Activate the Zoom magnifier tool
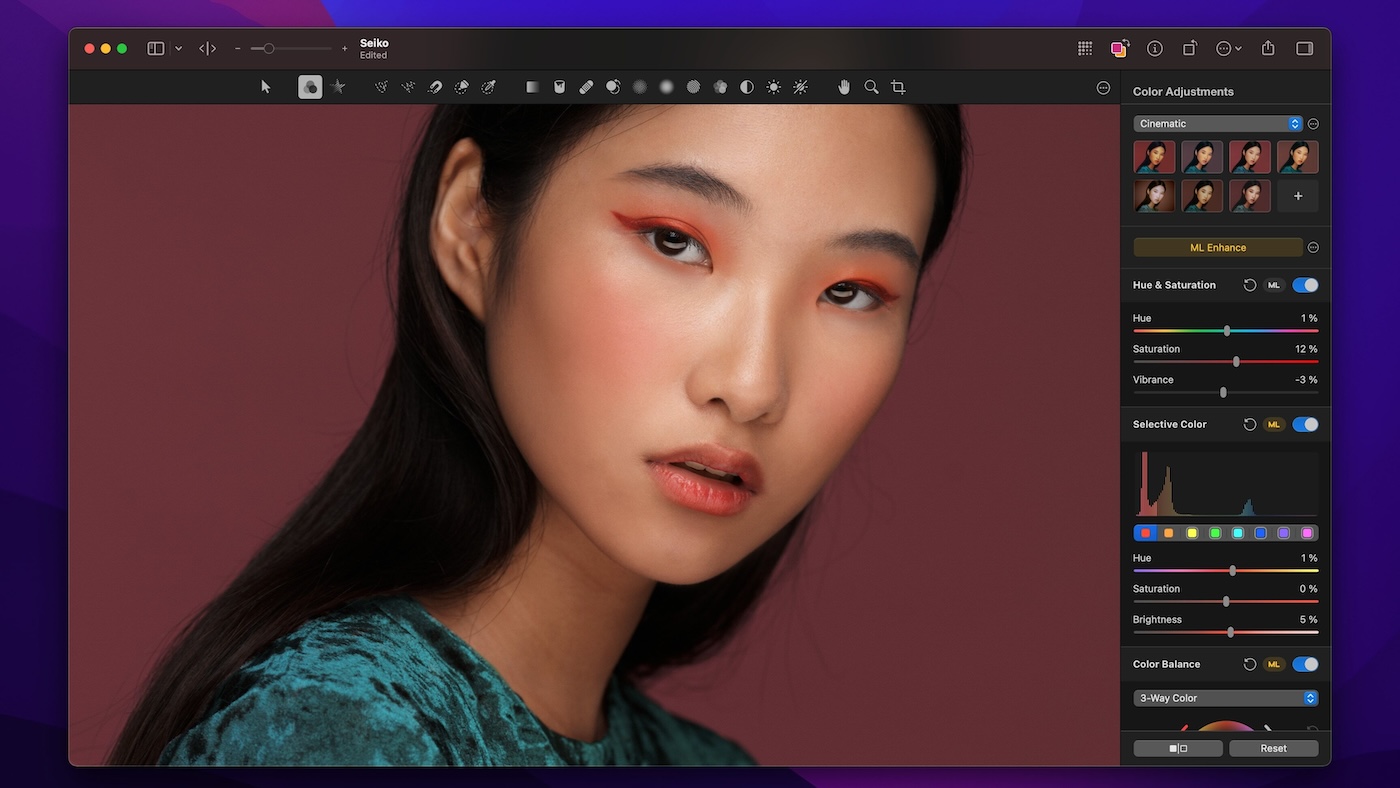 [871, 87]
